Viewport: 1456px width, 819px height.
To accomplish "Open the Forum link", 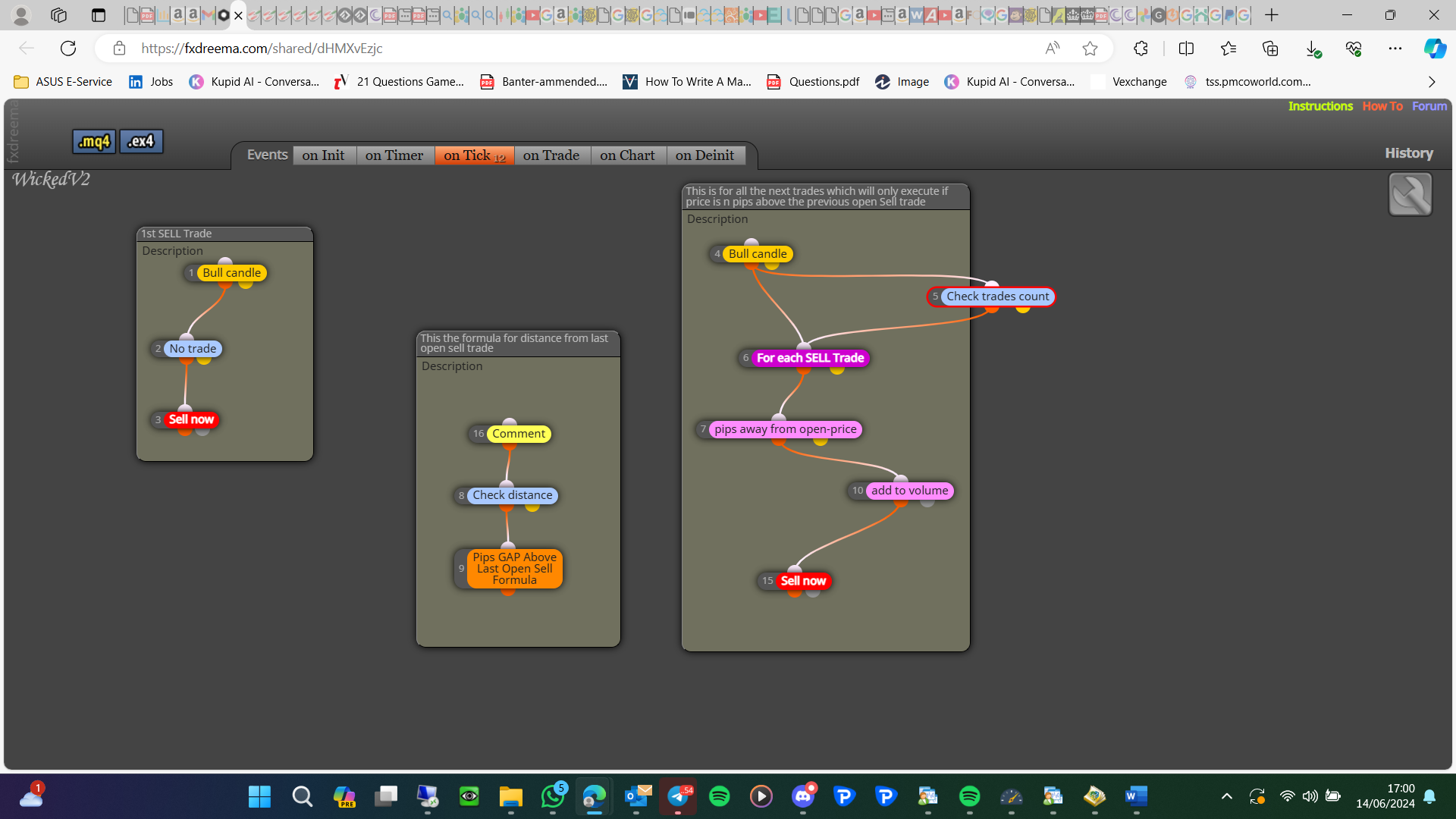I will point(1429,106).
